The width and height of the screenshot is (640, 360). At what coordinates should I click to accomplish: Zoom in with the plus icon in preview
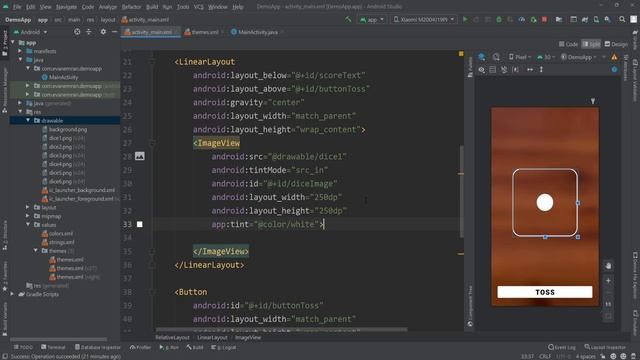[608, 280]
